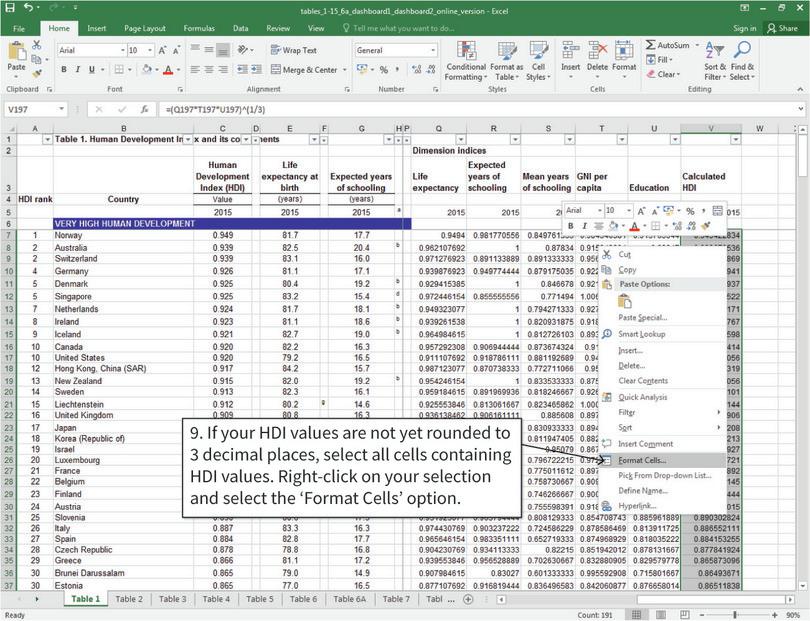This screenshot has height=621, width=810.
Task: Open the Fill Color picker
Action: point(148,71)
